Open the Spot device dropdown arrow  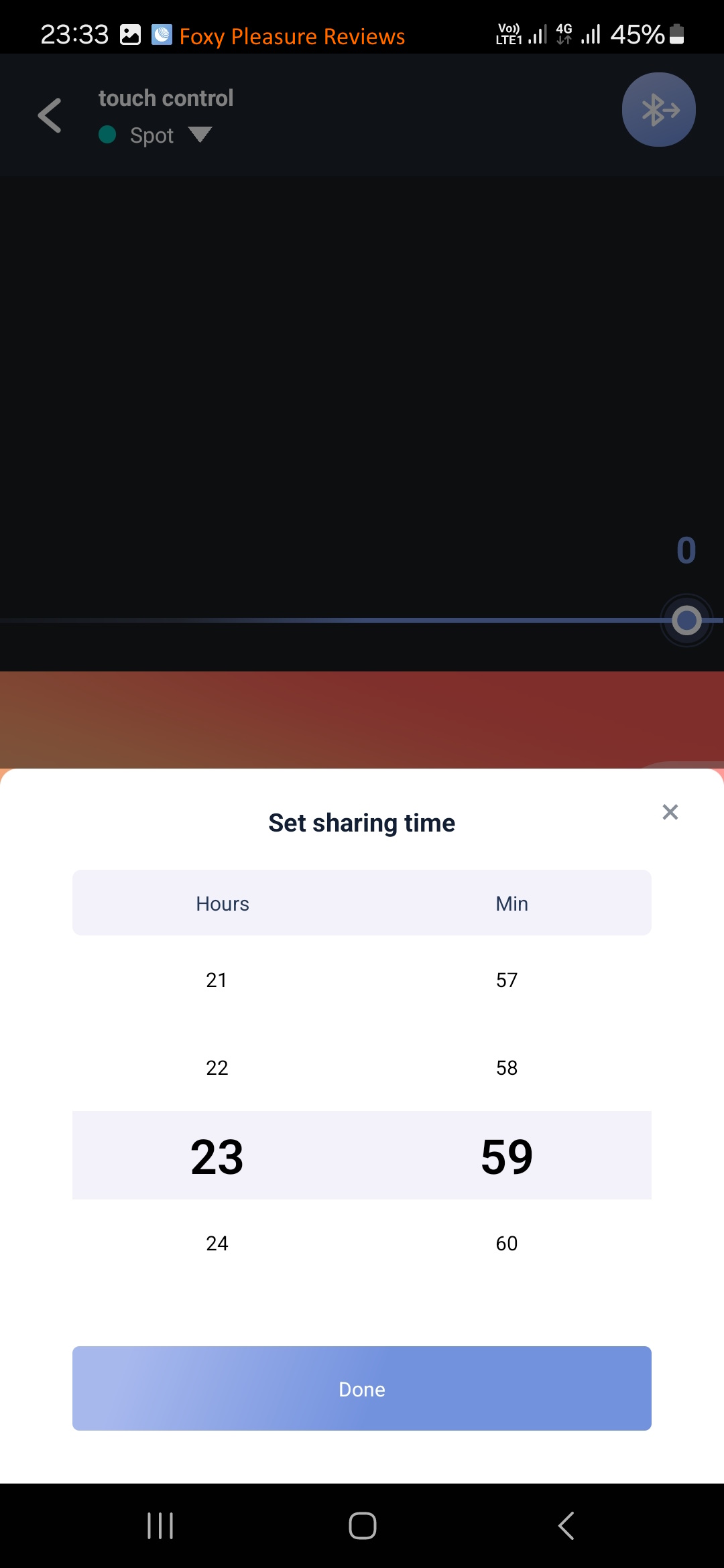(200, 135)
